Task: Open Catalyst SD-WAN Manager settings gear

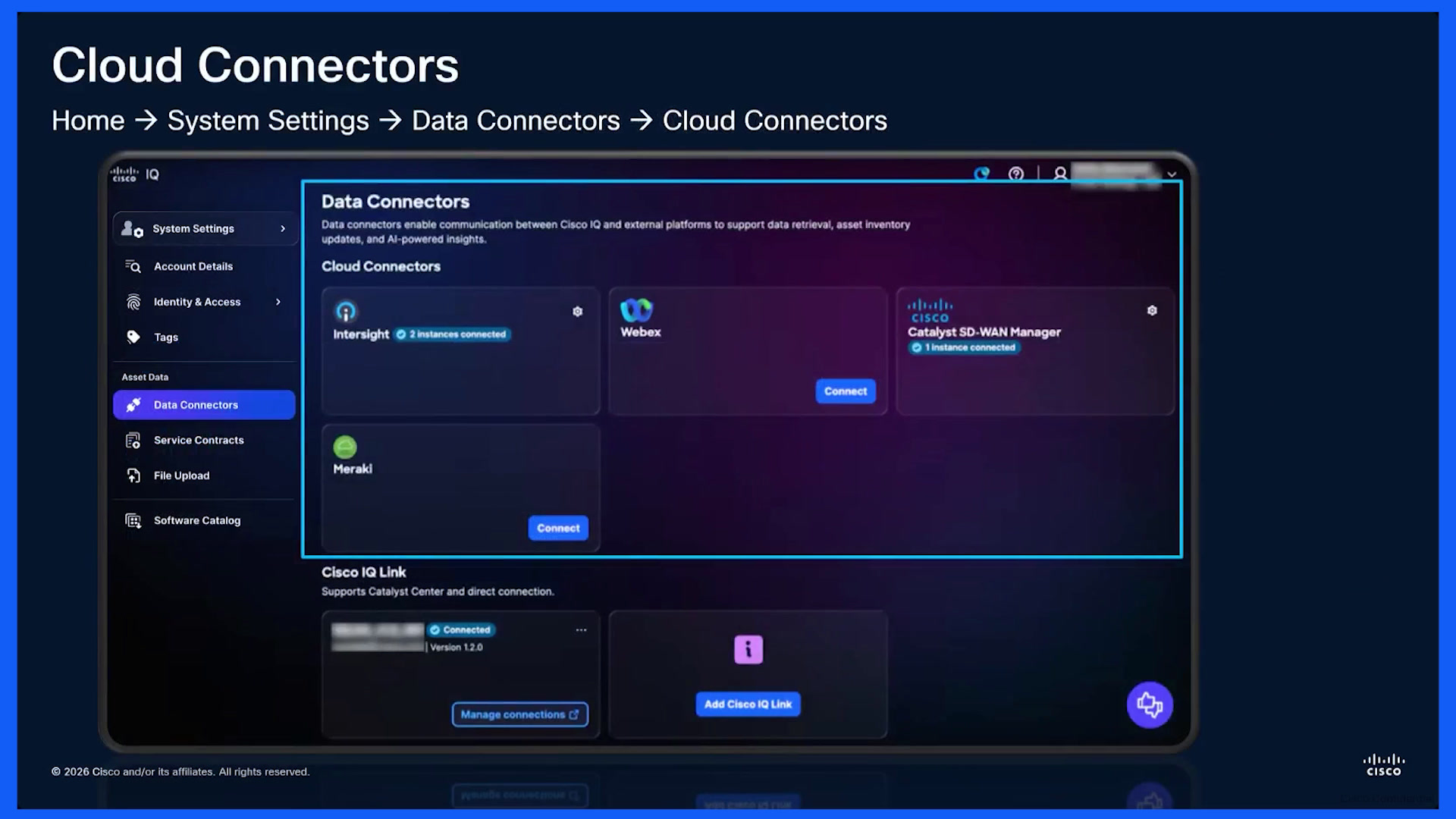Action: click(1152, 310)
